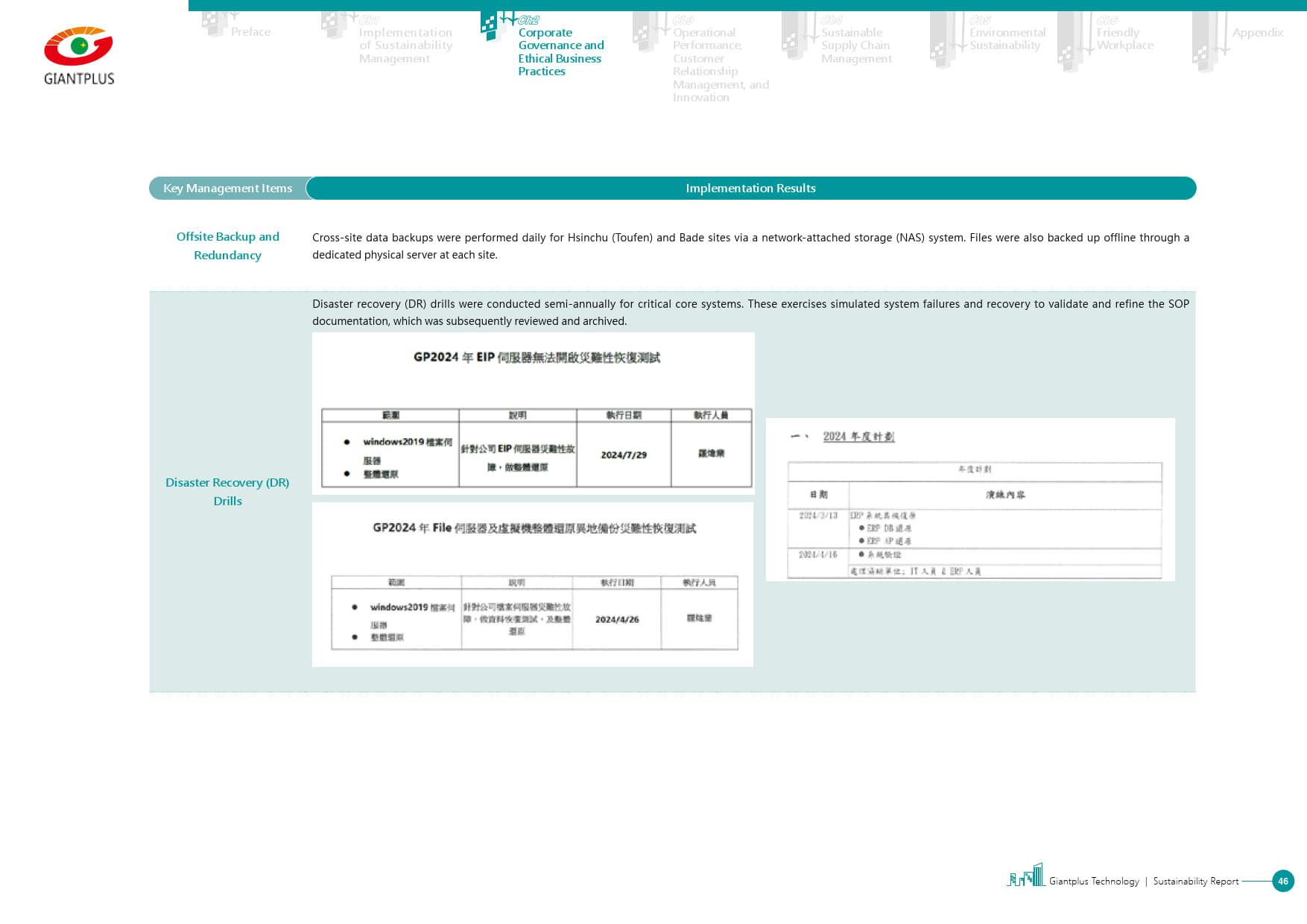1307x924 pixels.
Task: Click the Ch5 building icon
Action: (x=943, y=40)
